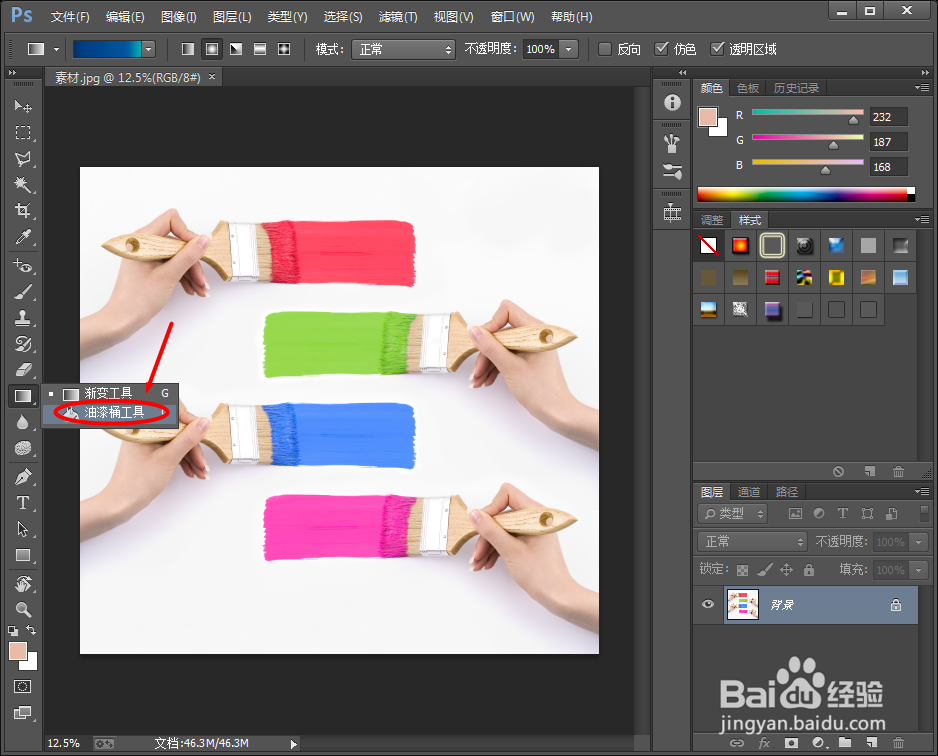Open layer filter 类型 dropdown
938x756 pixels.
[x=733, y=513]
